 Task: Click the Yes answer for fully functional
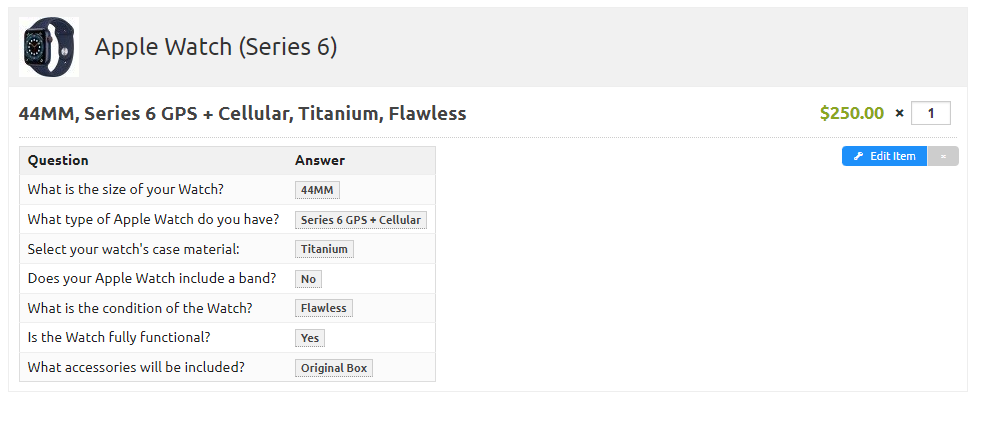coord(310,338)
